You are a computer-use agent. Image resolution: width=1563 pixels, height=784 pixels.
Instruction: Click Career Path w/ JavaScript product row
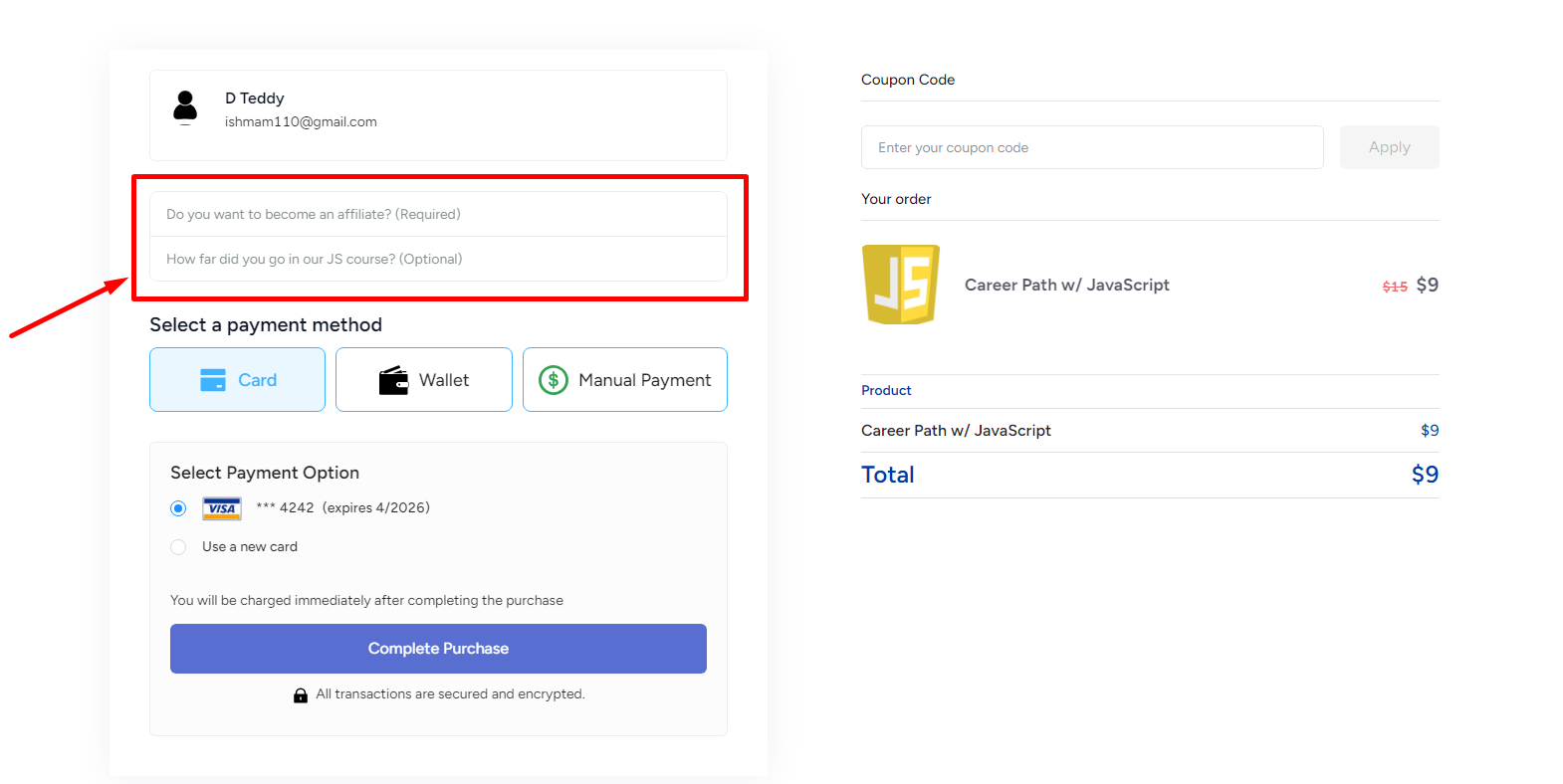(x=1150, y=430)
